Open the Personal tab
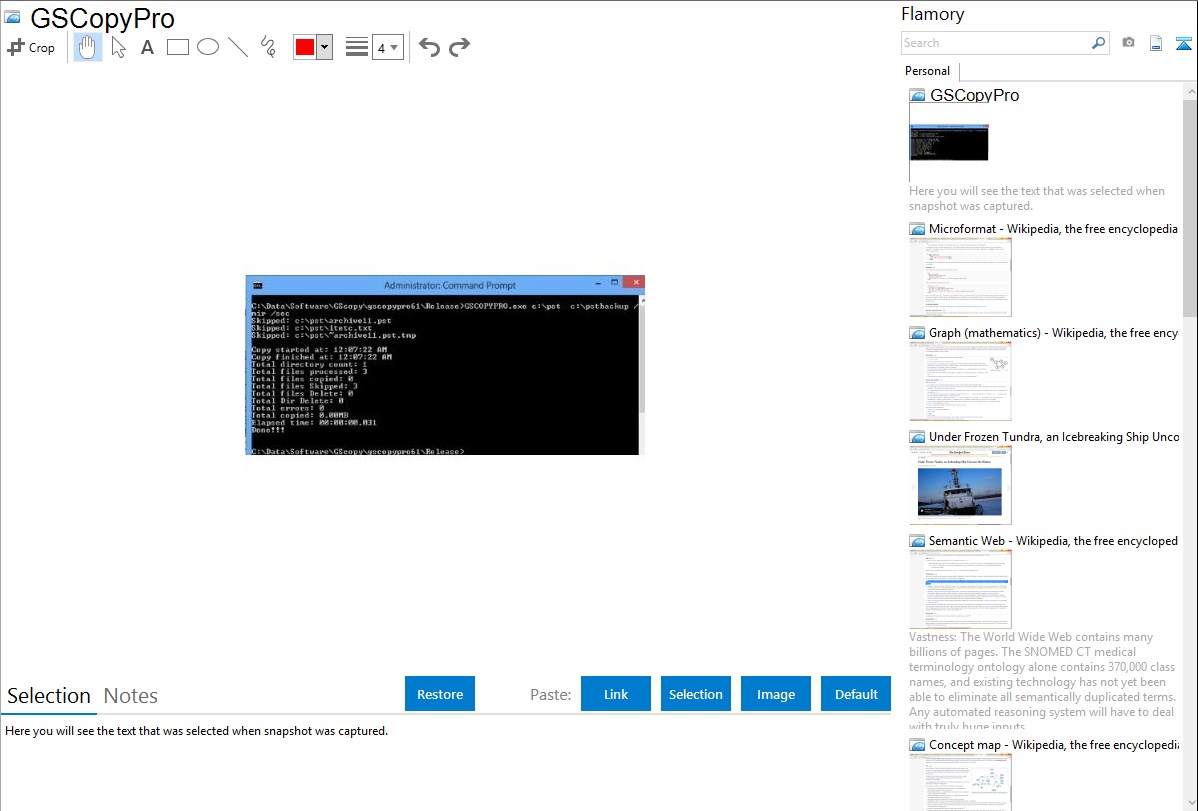 pyautogui.click(x=928, y=71)
